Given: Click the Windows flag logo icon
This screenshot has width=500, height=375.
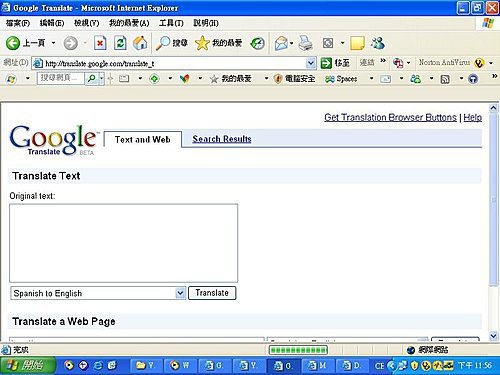Looking at the screenshot, I should 488,23.
